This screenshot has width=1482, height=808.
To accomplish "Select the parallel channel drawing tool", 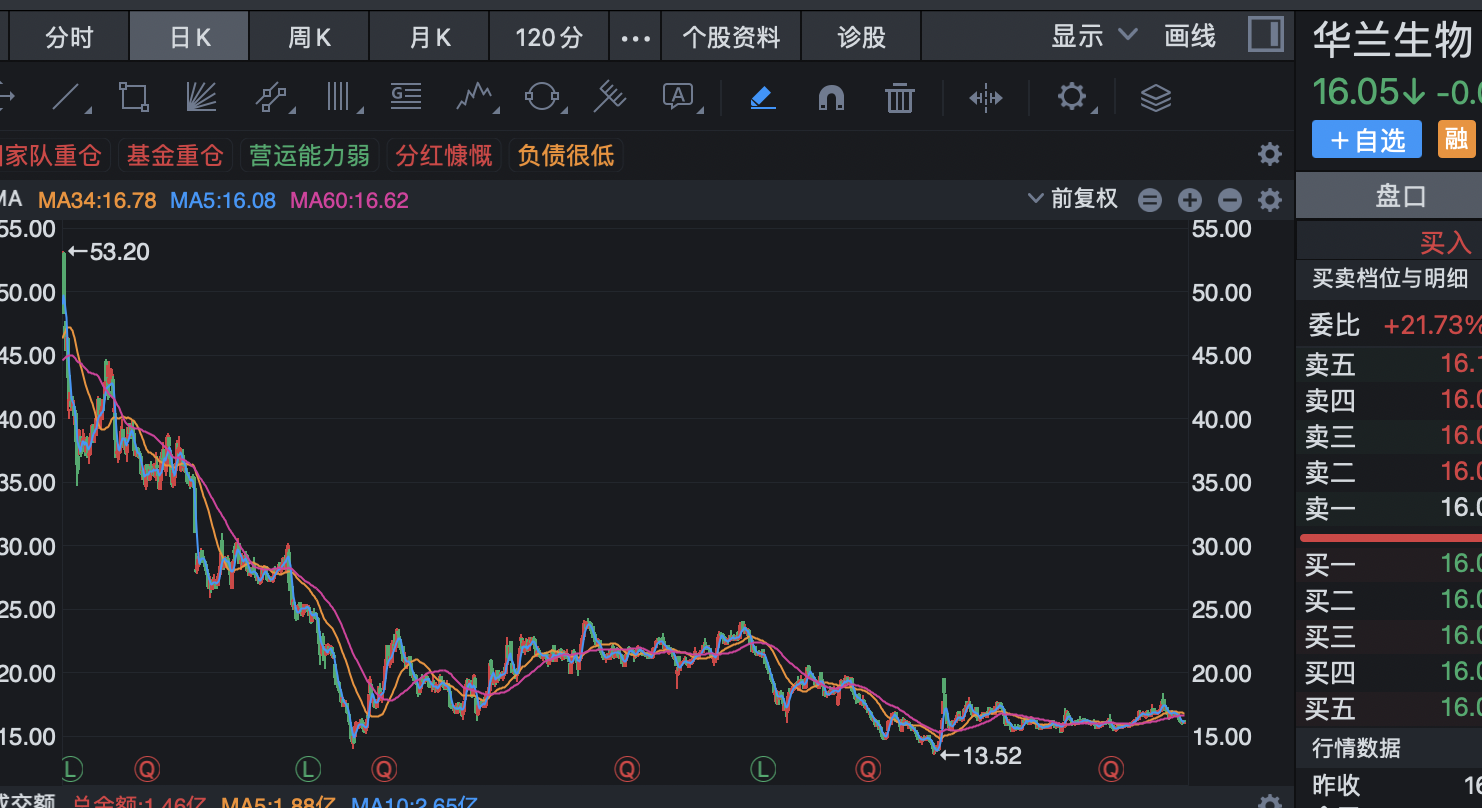I will pos(272,97).
